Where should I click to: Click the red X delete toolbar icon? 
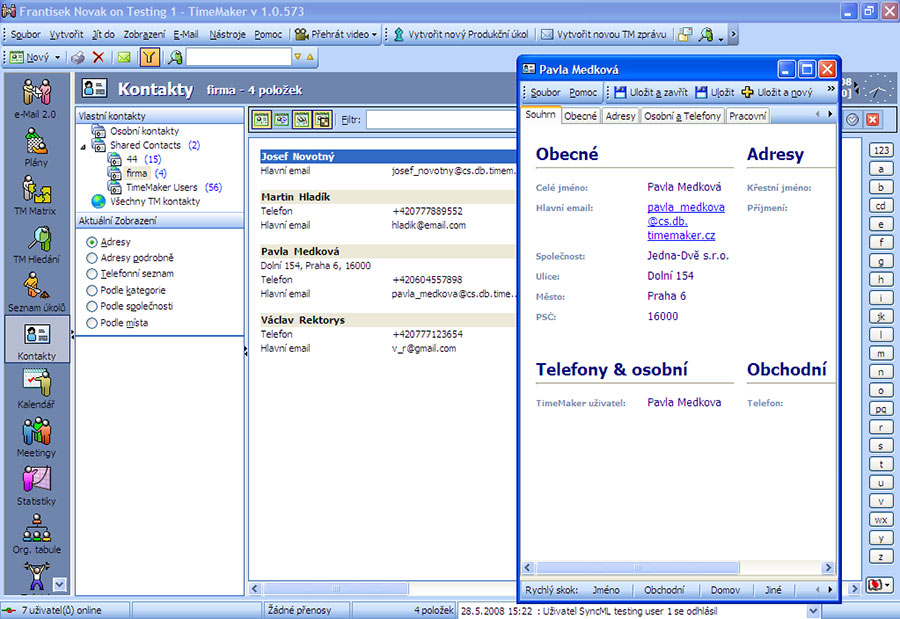[x=98, y=57]
